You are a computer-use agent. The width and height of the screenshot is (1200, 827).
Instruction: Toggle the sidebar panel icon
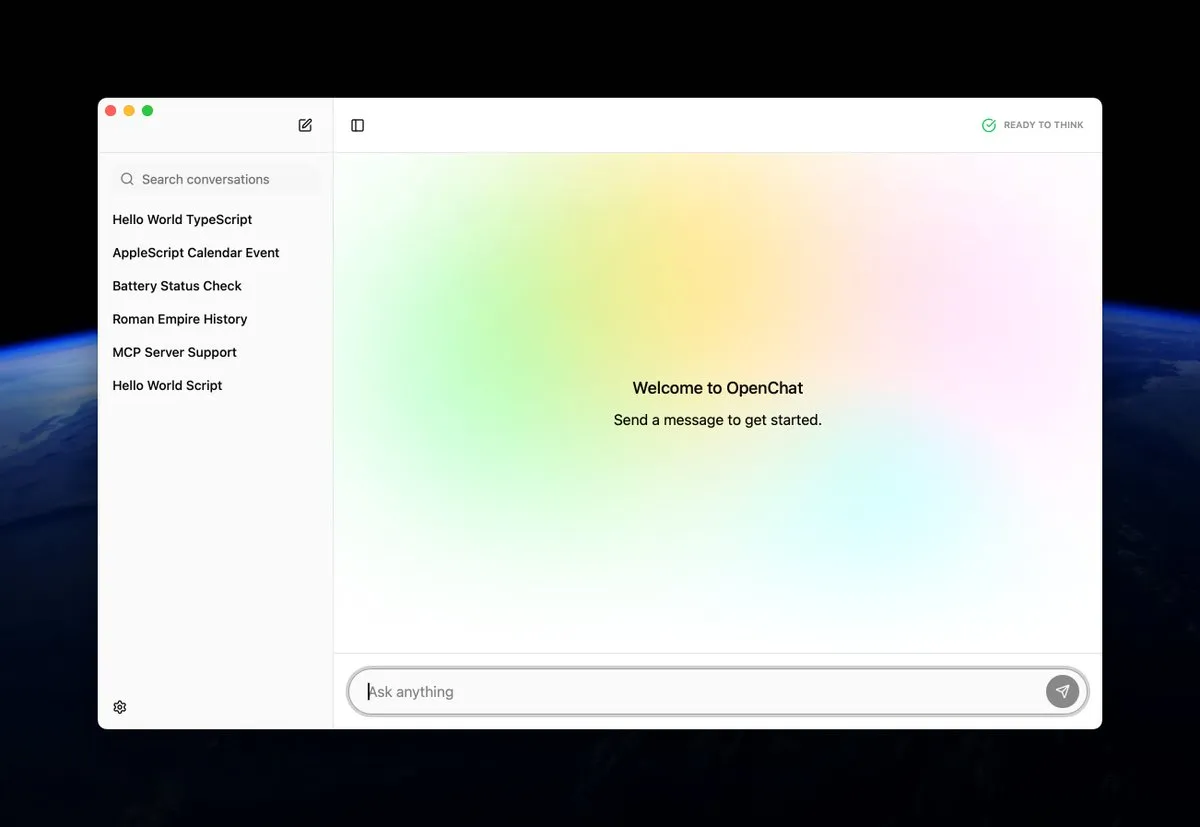357,125
